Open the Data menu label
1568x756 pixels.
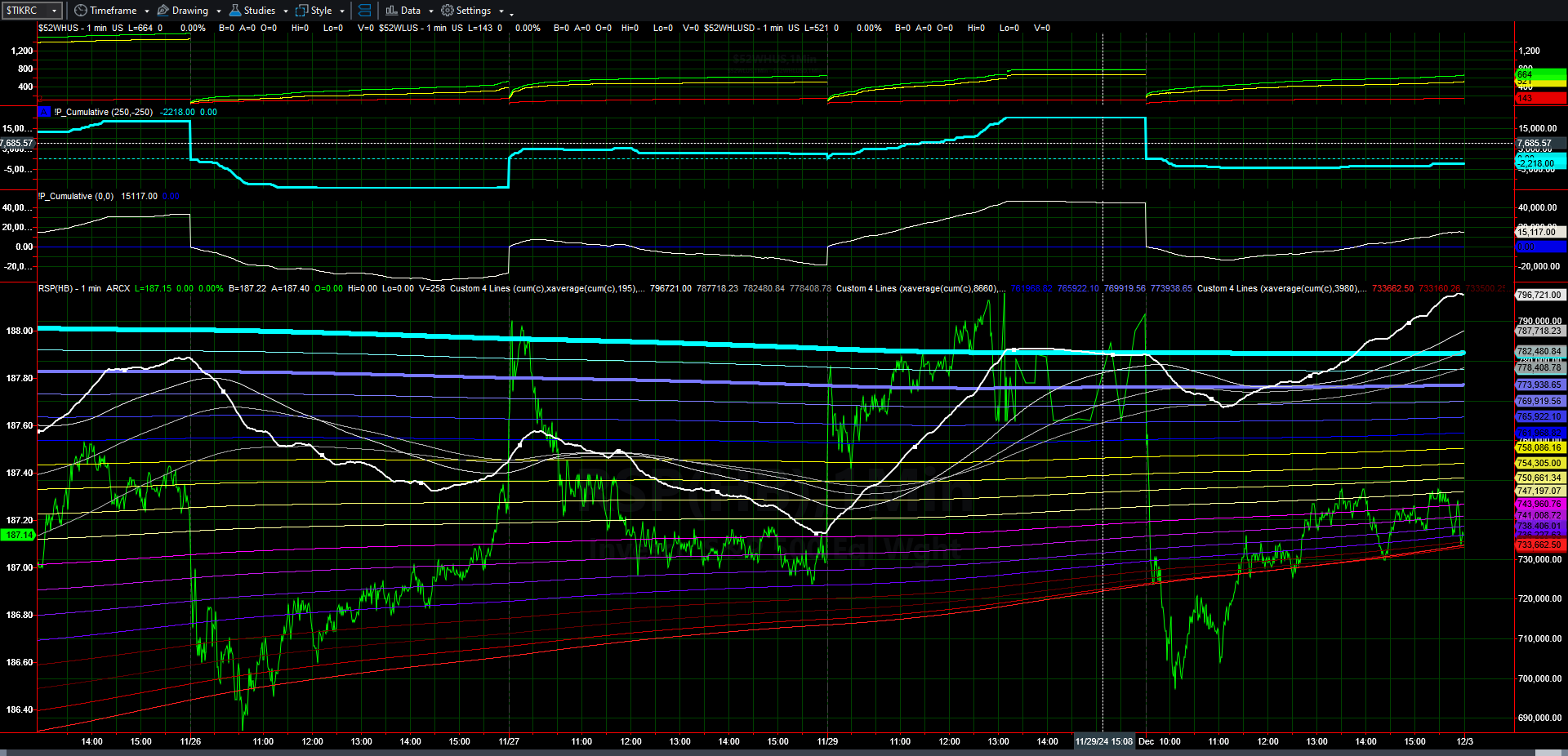click(411, 11)
